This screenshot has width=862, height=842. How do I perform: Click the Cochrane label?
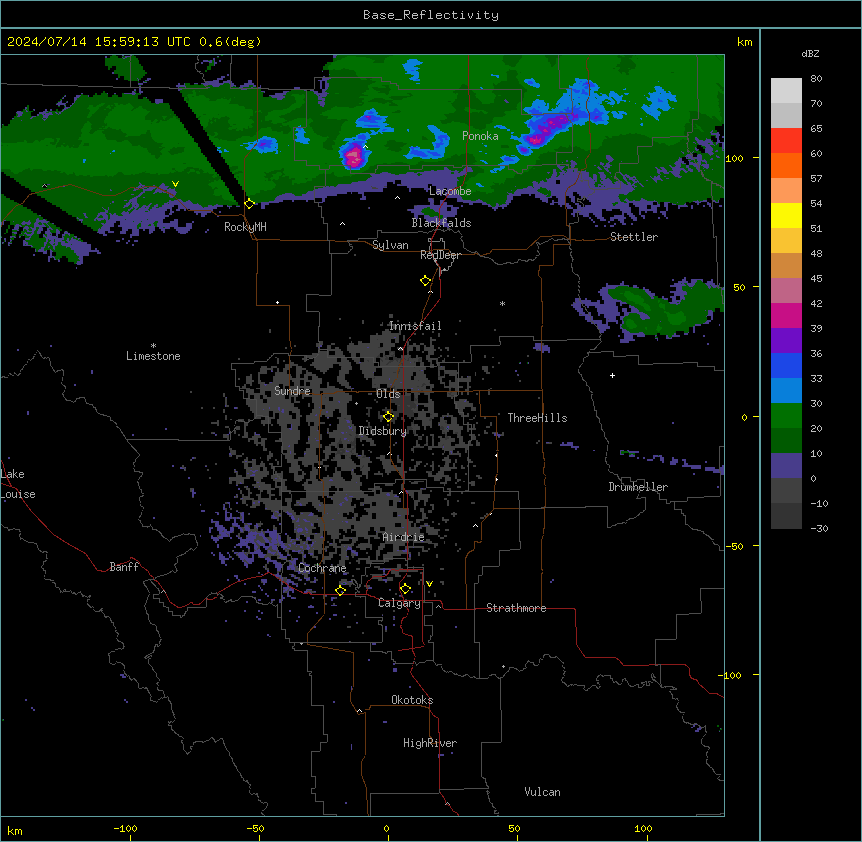pyautogui.click(x=322, y=568)
